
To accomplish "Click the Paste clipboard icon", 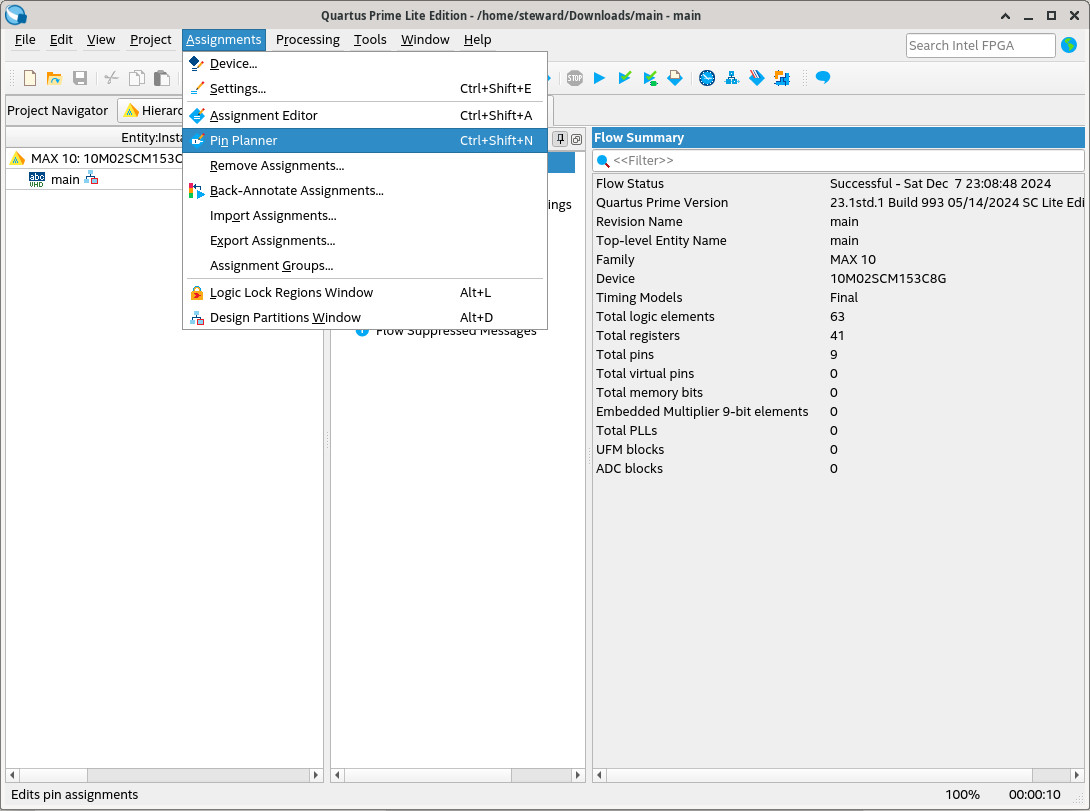I will (162, 78).
